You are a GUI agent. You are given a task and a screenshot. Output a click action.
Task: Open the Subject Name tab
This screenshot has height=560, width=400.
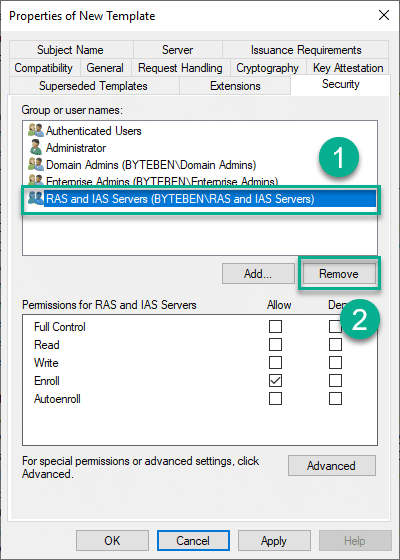click(71, 50)
